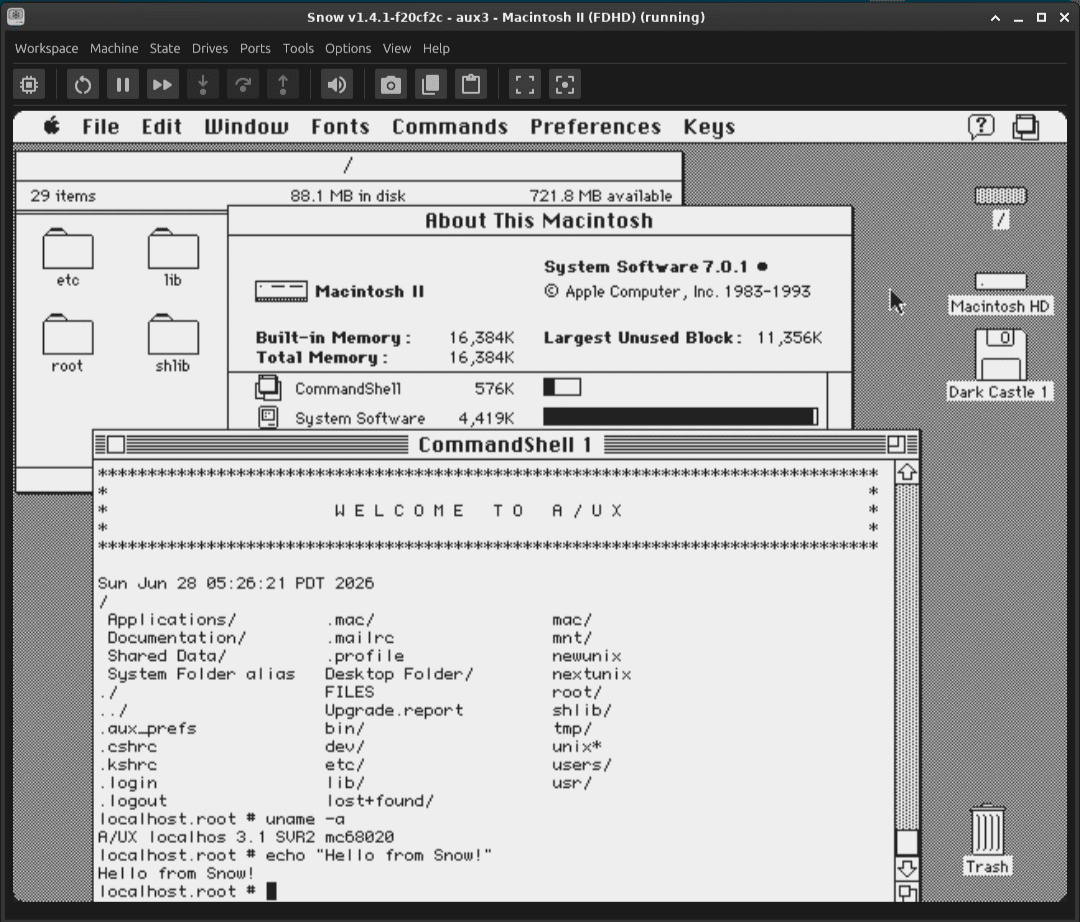This screenshot has height=922, width=1080.
Task: Click the Snow window title bar icon
Action: coord(15,17)
